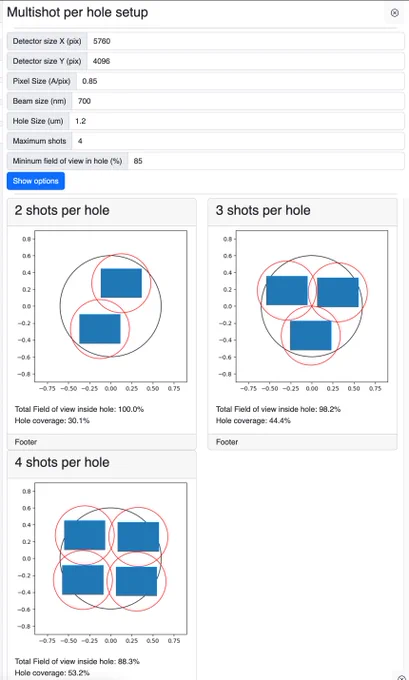Click Footer of 3 shots per hole card

coord(302,442)
